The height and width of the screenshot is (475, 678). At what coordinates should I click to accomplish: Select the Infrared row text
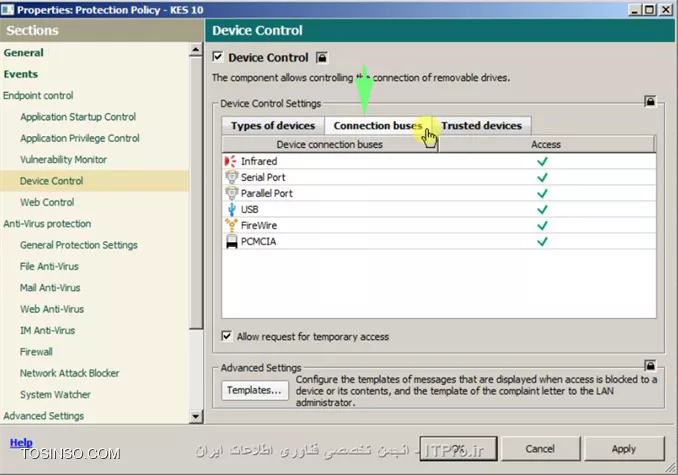(259, 161)
